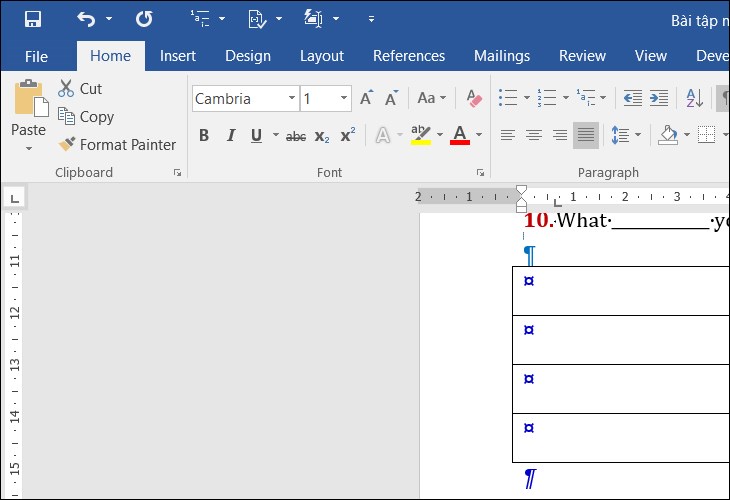The width and height of the screenshot is (730, 500).
Task: Apply strikethrough to selected text
Action: [x=296, y=136]
